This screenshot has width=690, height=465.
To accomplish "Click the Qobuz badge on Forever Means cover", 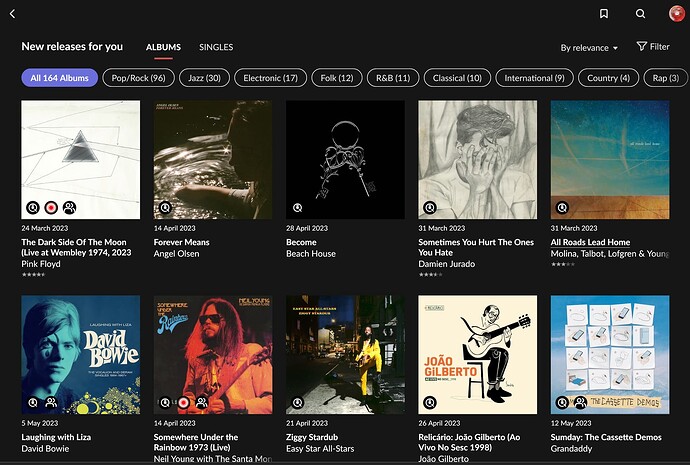I will point(165,208).
